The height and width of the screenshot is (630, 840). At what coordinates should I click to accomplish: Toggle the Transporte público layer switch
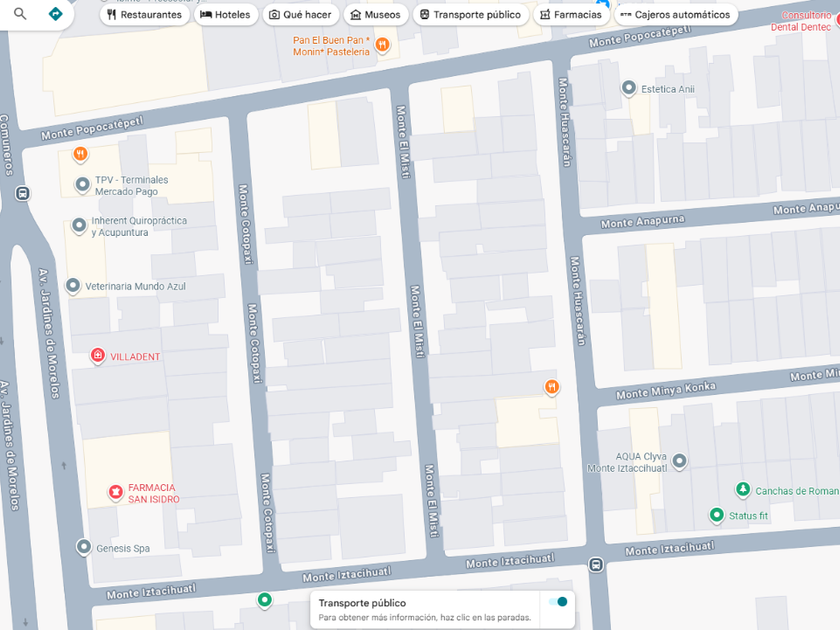[x=557, y=601]
